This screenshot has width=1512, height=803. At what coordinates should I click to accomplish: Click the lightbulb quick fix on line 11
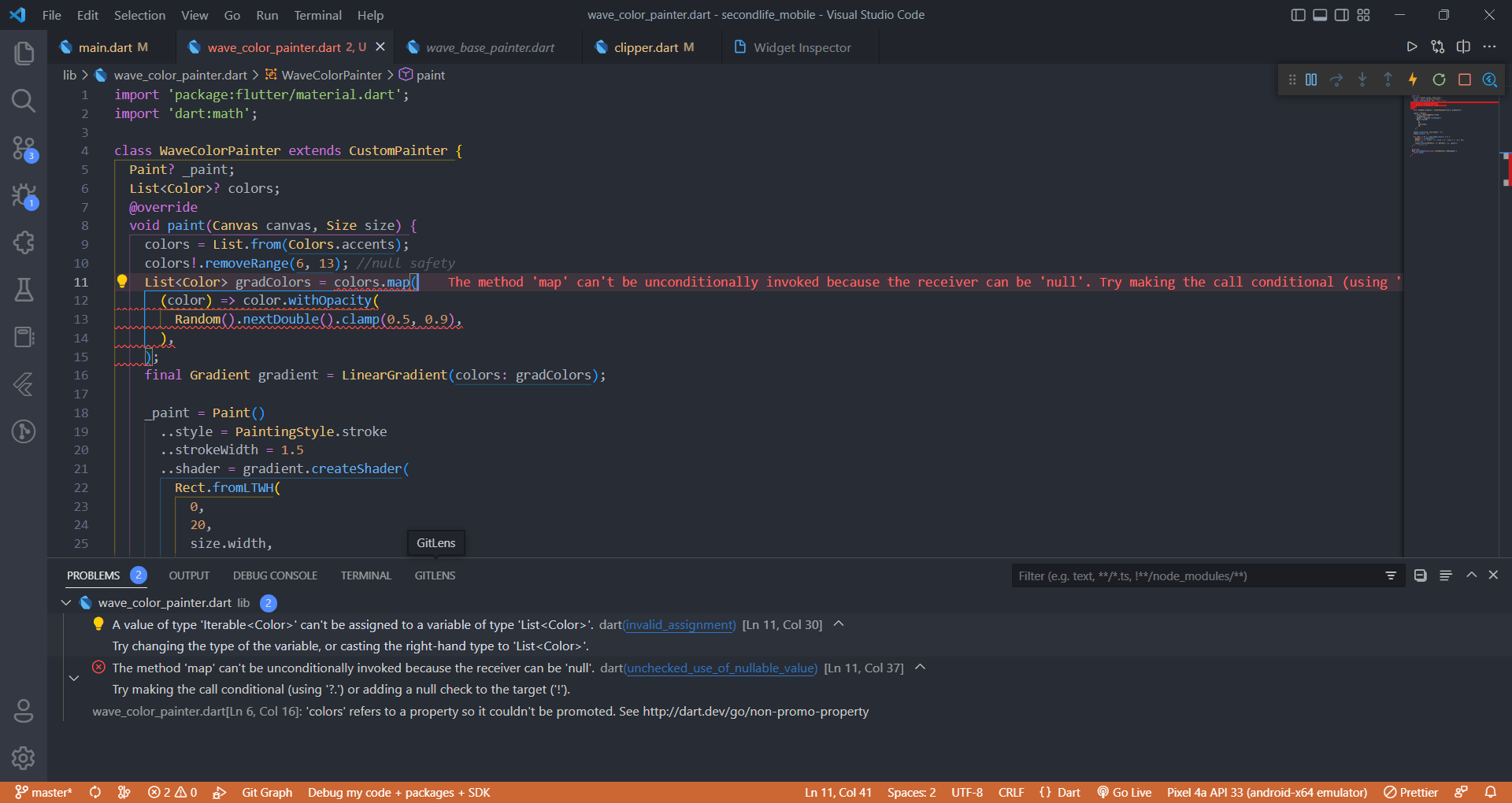click(x=122, y=281)
